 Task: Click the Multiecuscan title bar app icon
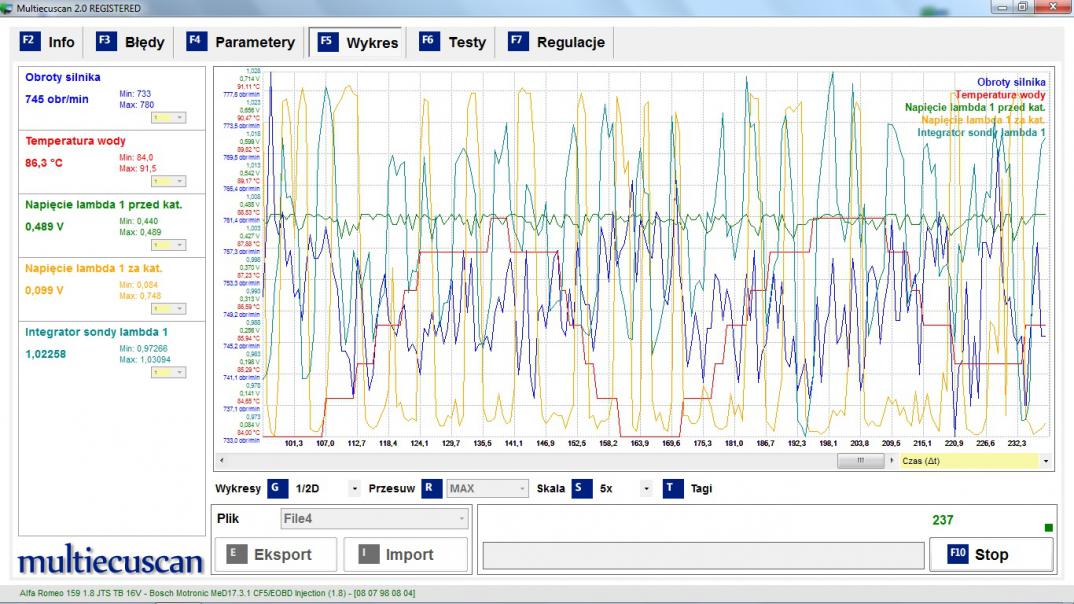pos(8,8)
